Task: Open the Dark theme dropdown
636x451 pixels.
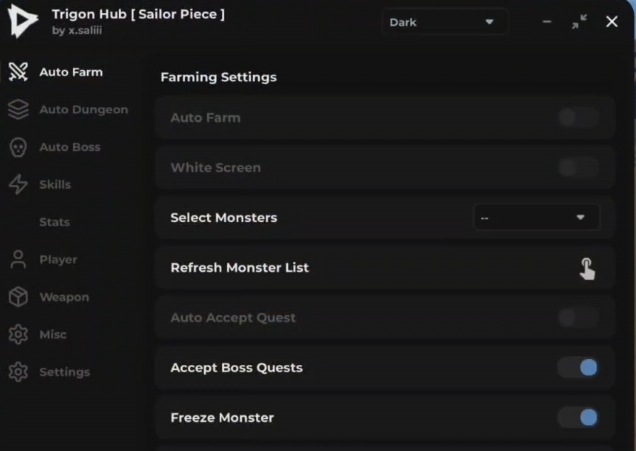Action: tap(444, 22)
